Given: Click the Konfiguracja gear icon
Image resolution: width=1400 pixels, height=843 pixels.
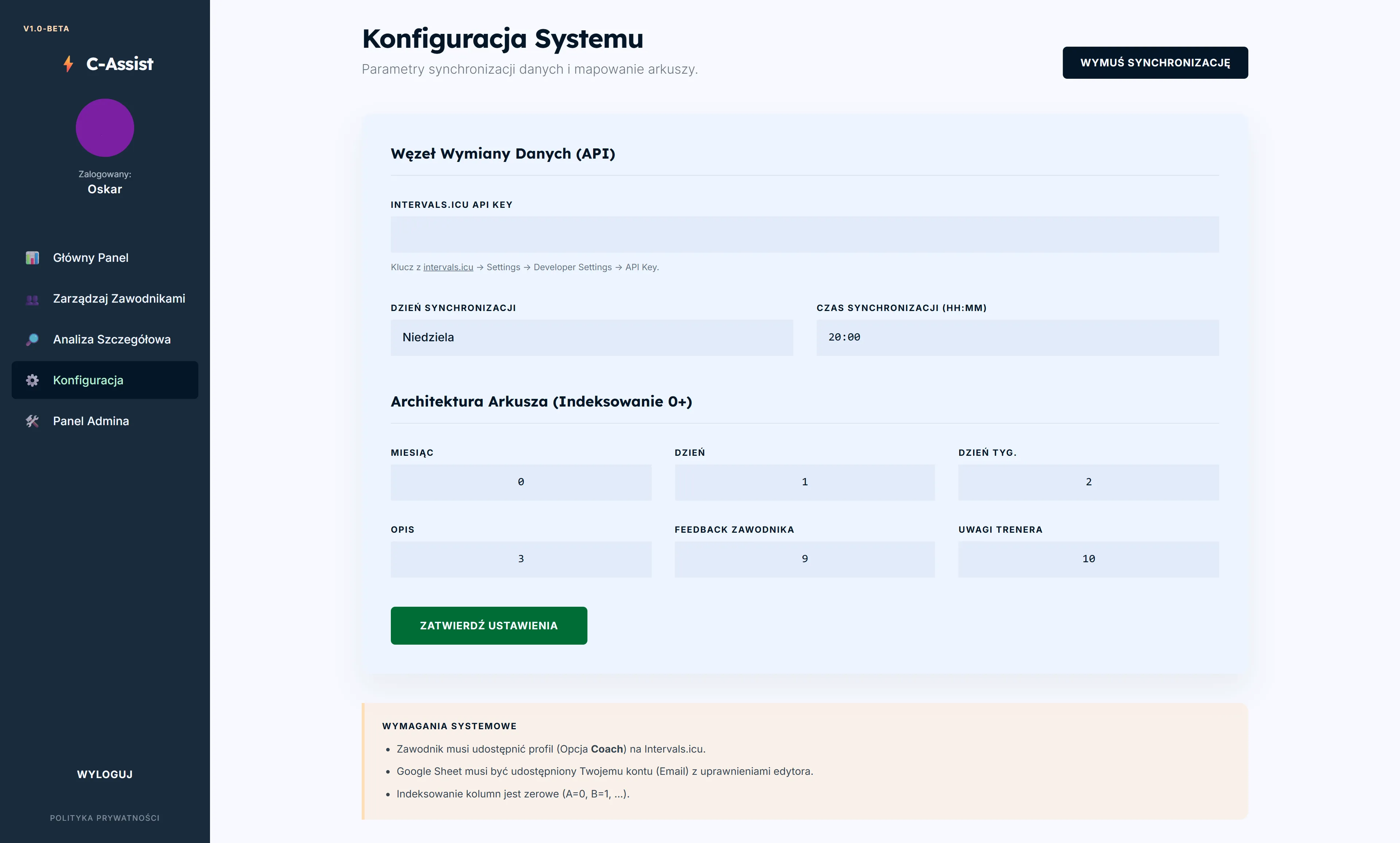Looking at the screenshot, I should (32, 381).
